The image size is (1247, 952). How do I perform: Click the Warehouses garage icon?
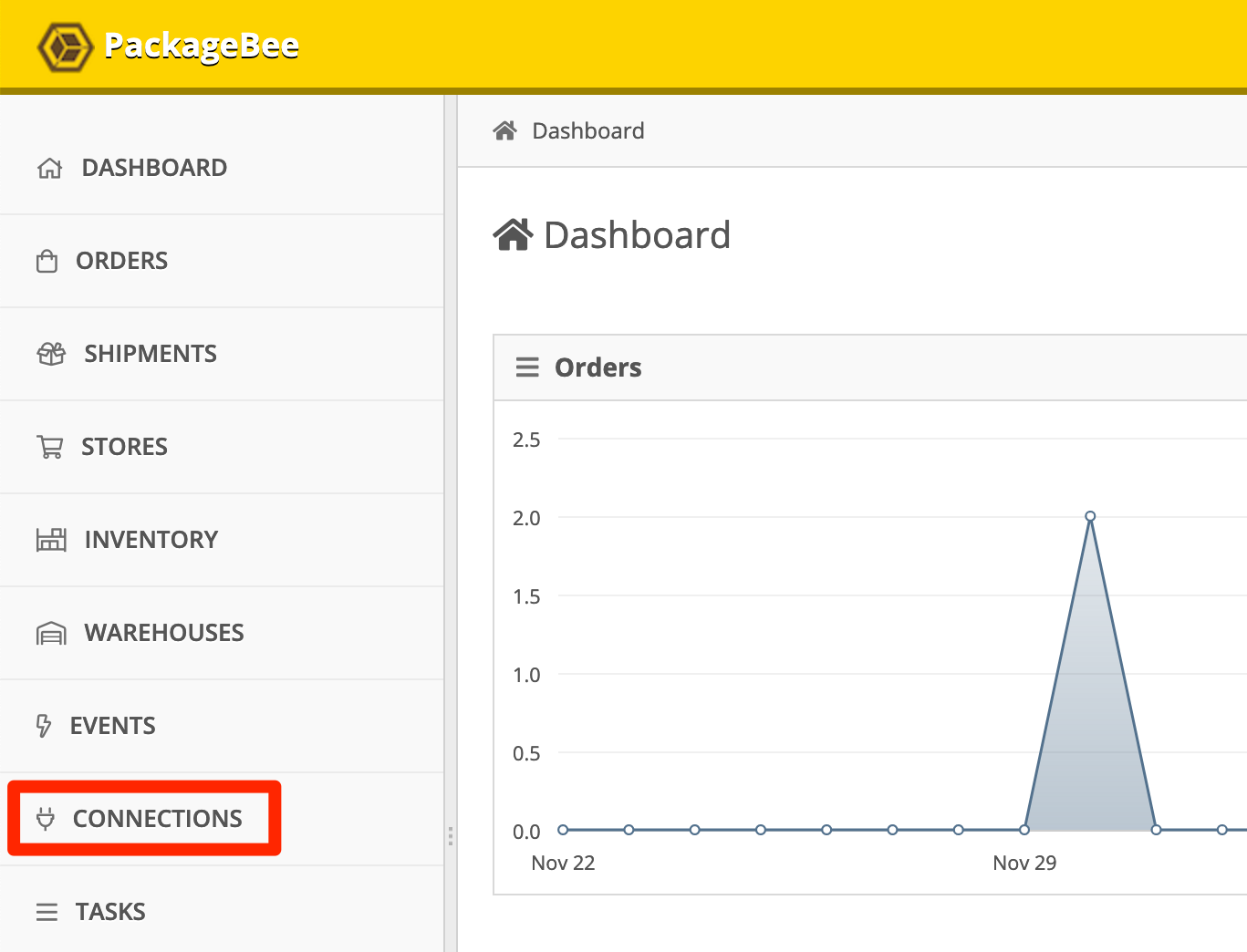point(51,633)
